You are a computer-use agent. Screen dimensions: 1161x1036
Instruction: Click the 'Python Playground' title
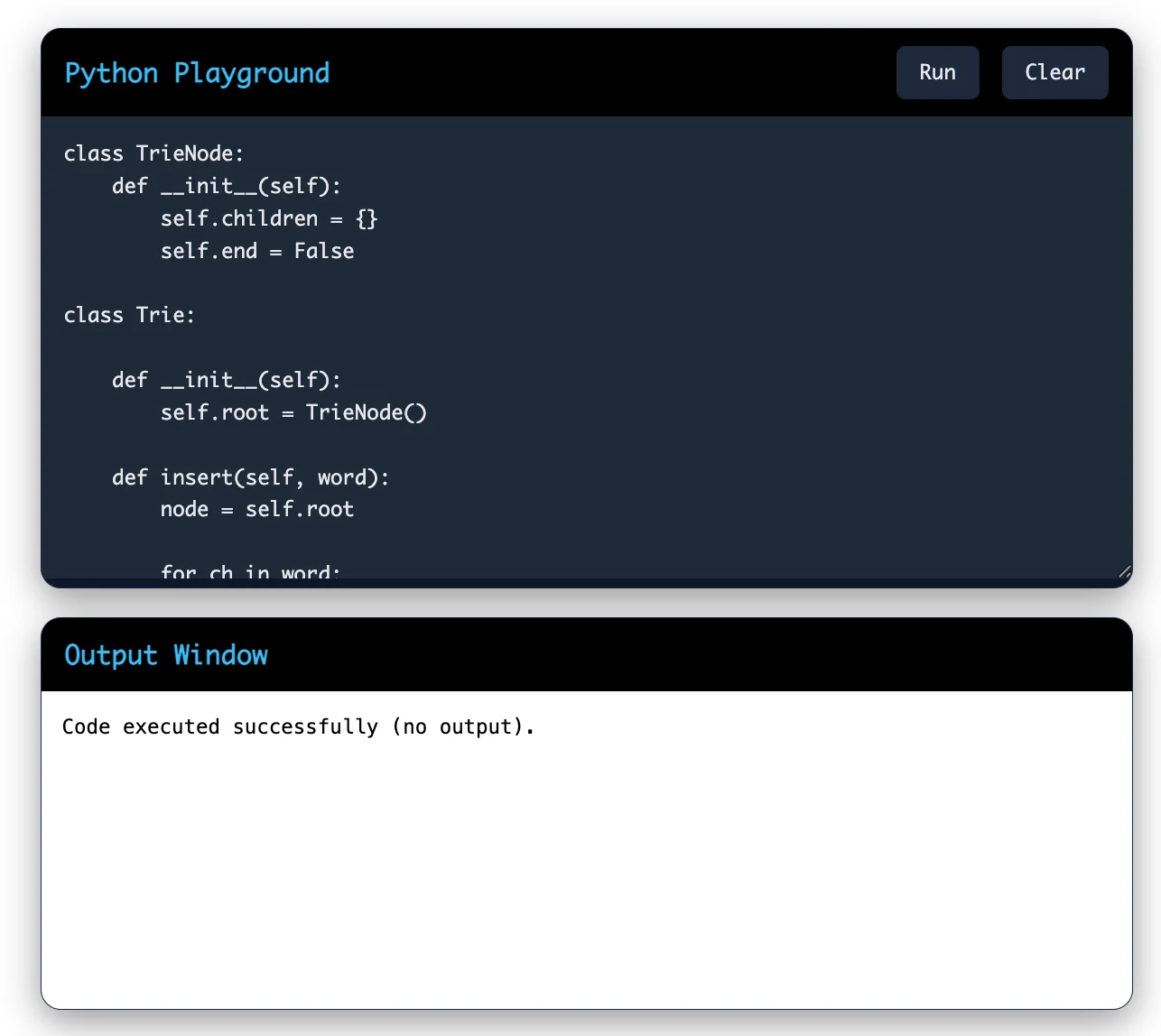click(x=197, y=73)
